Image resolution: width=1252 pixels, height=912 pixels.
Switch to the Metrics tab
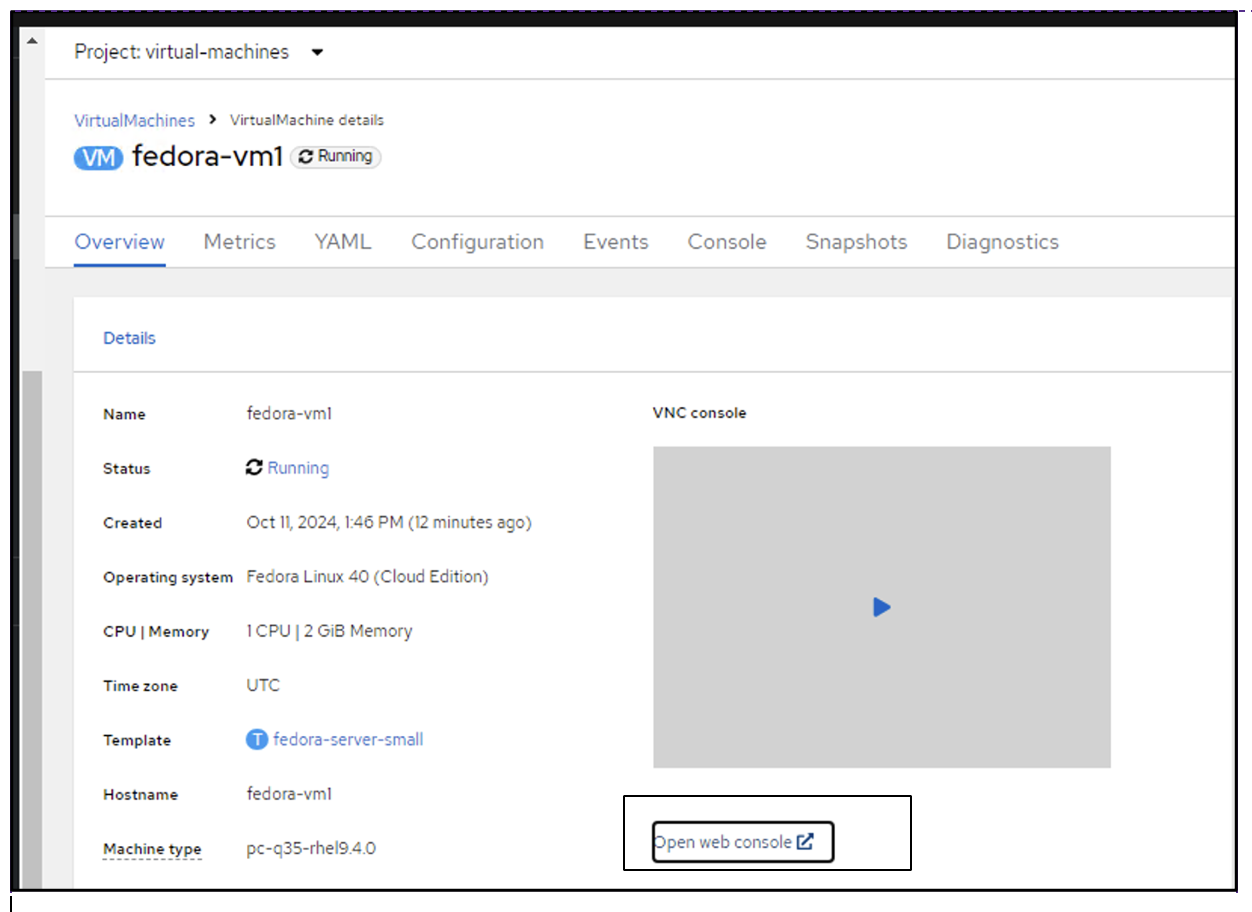pyautogui.click(x=239, y=241)
